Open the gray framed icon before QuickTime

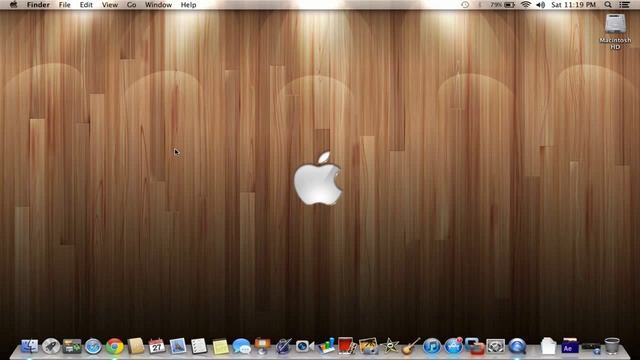[x=496, y=346]
